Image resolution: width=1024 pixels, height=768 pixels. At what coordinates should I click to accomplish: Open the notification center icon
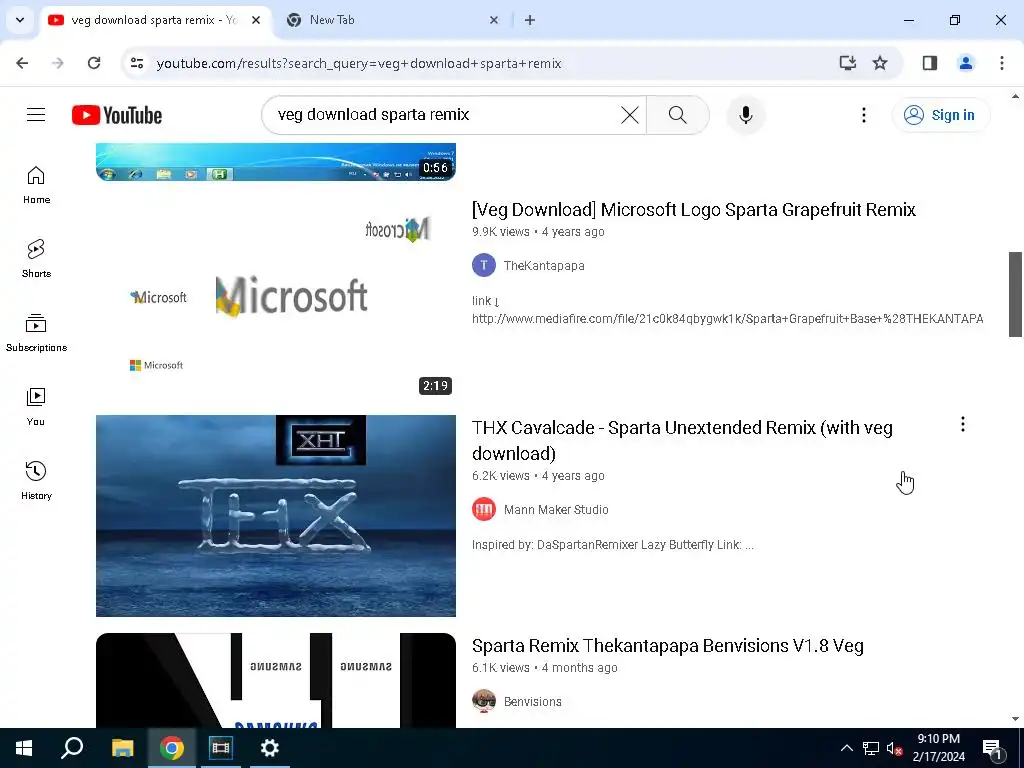(x=993, y=748)
